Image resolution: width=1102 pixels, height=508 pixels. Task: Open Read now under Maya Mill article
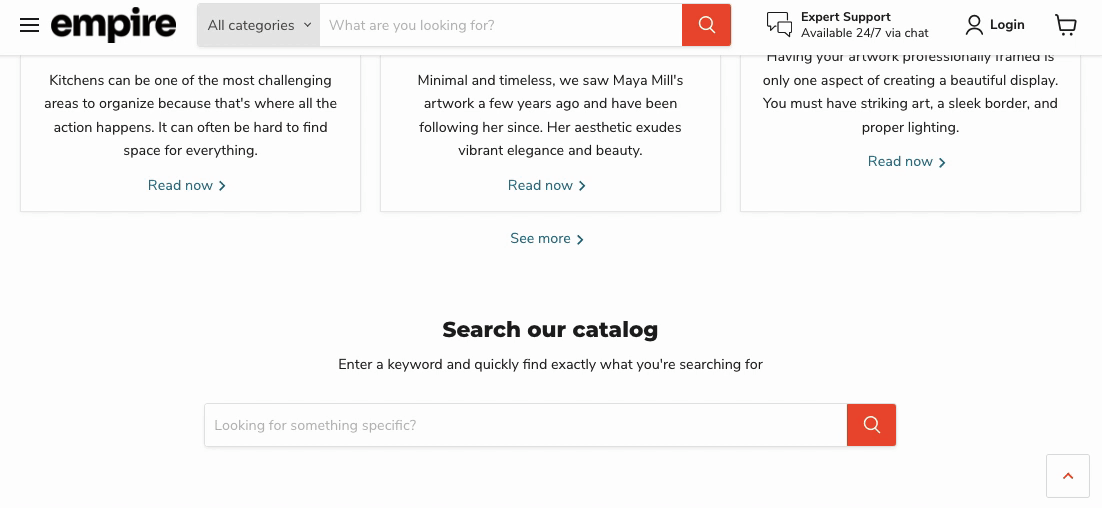click(547, 186)
